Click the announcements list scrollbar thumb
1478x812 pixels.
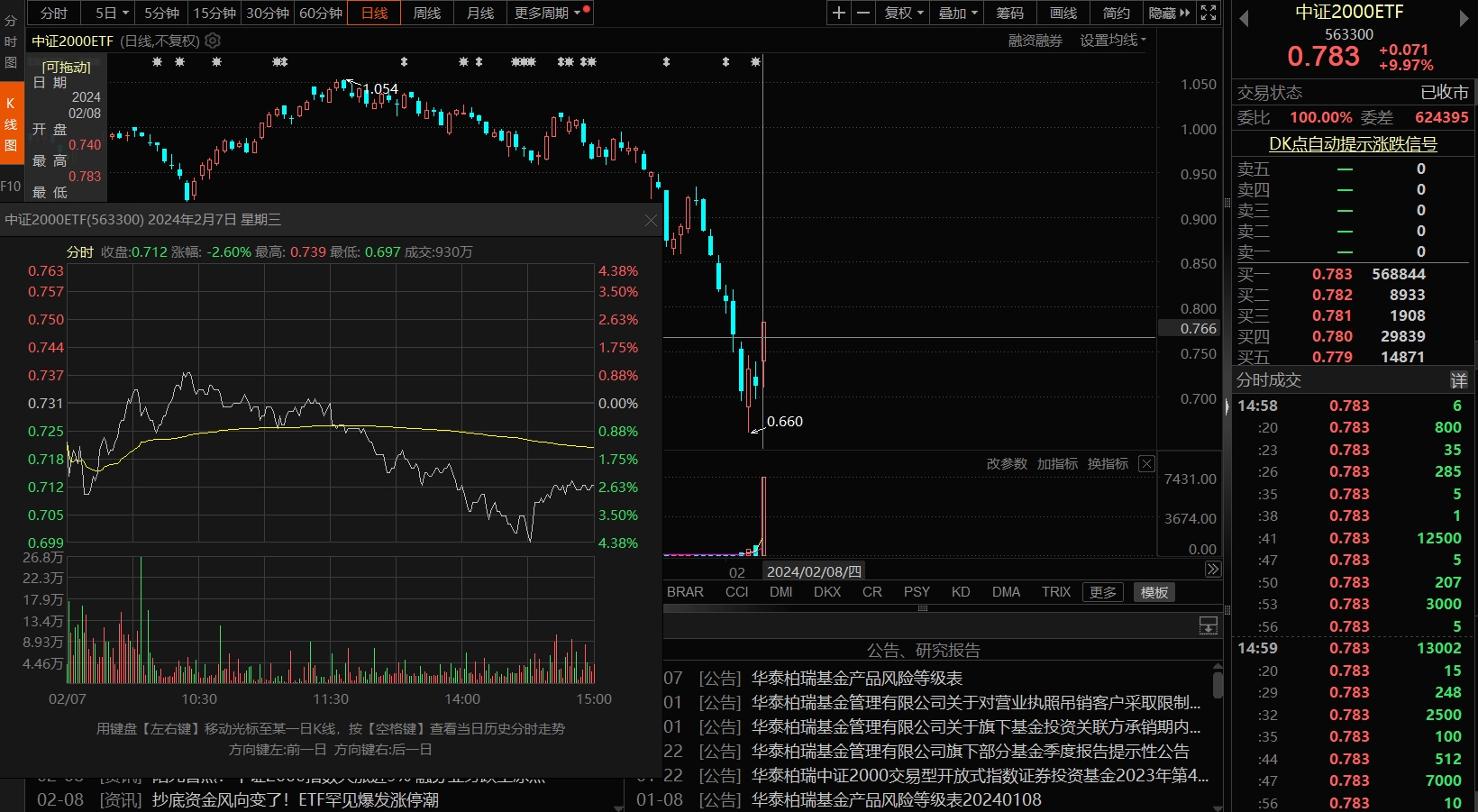click(x=1218, y=684)
